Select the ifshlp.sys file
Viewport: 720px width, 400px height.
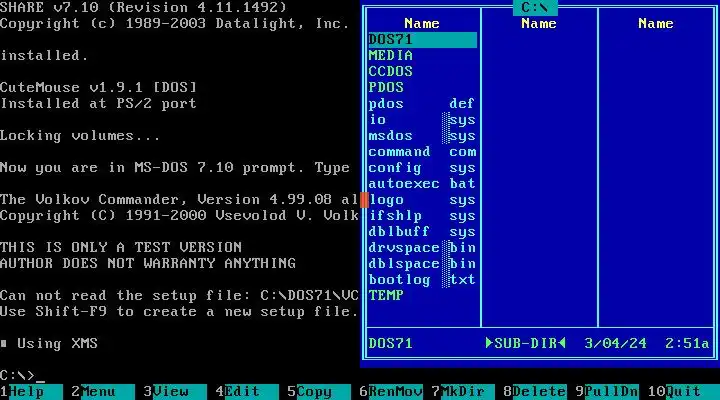click(422, 215)
